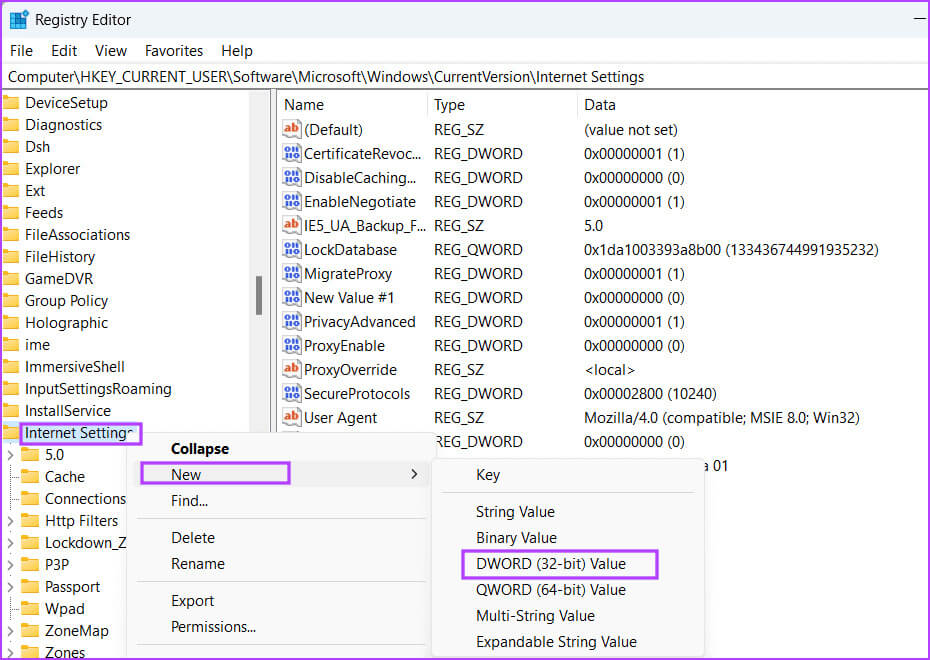Open the Help menu

pos(237,50)
